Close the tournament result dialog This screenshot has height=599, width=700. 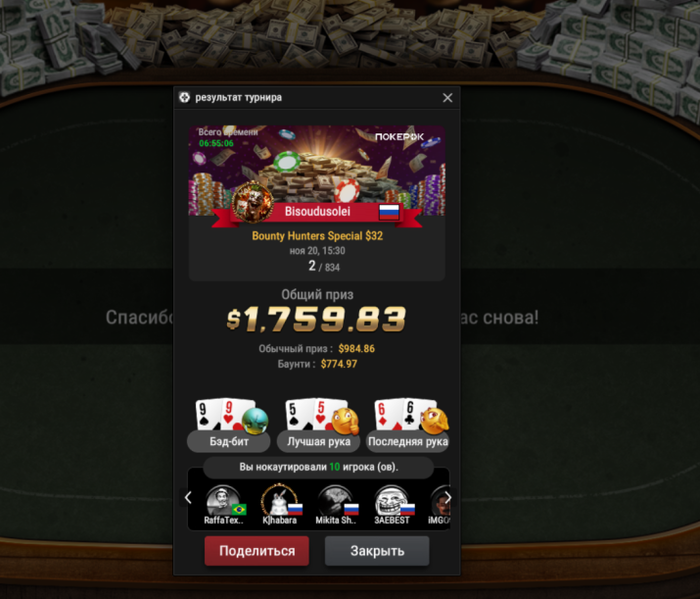tap(447, 98)
